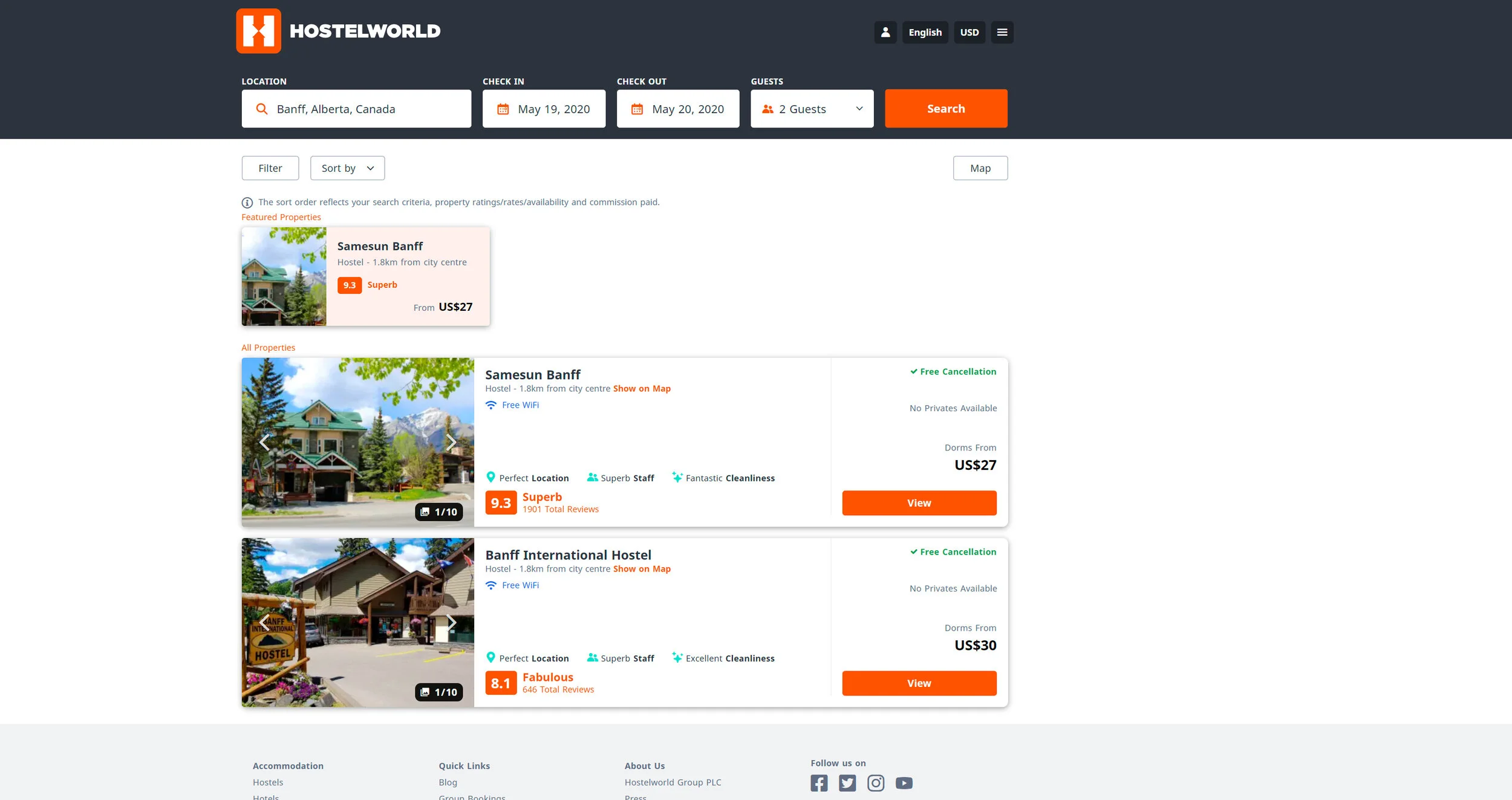Open Hostelworld's YouTube channel
The height and width of the screenshot is (800, 1512).
pos(904,783)
